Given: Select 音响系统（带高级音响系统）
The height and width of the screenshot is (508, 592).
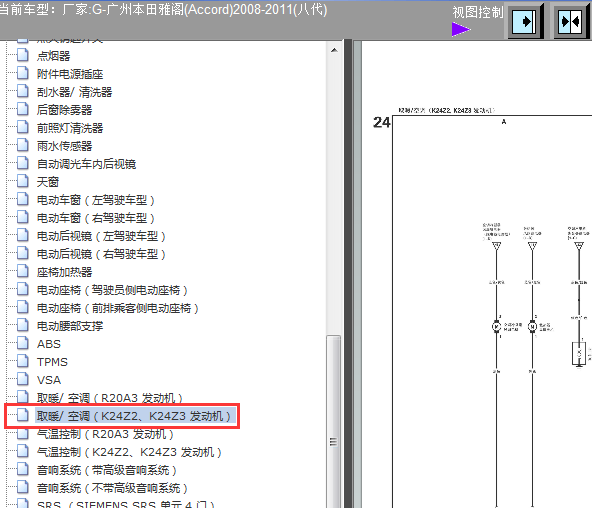Looking at the screenshot, I should coord(107,470).
